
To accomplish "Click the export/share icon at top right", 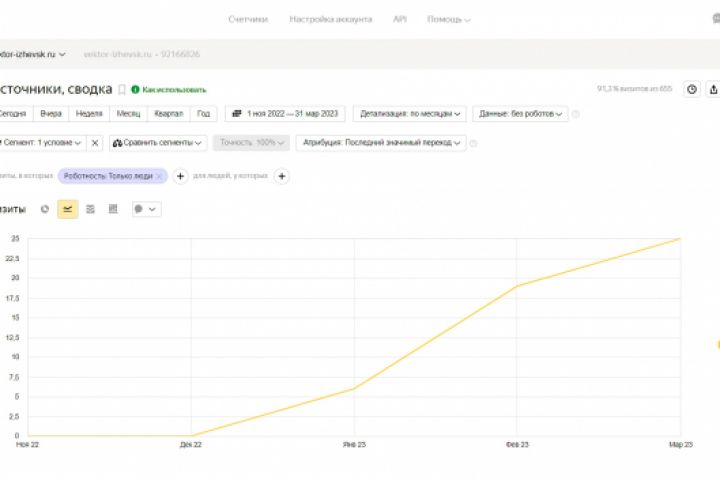I will point(713,89).
